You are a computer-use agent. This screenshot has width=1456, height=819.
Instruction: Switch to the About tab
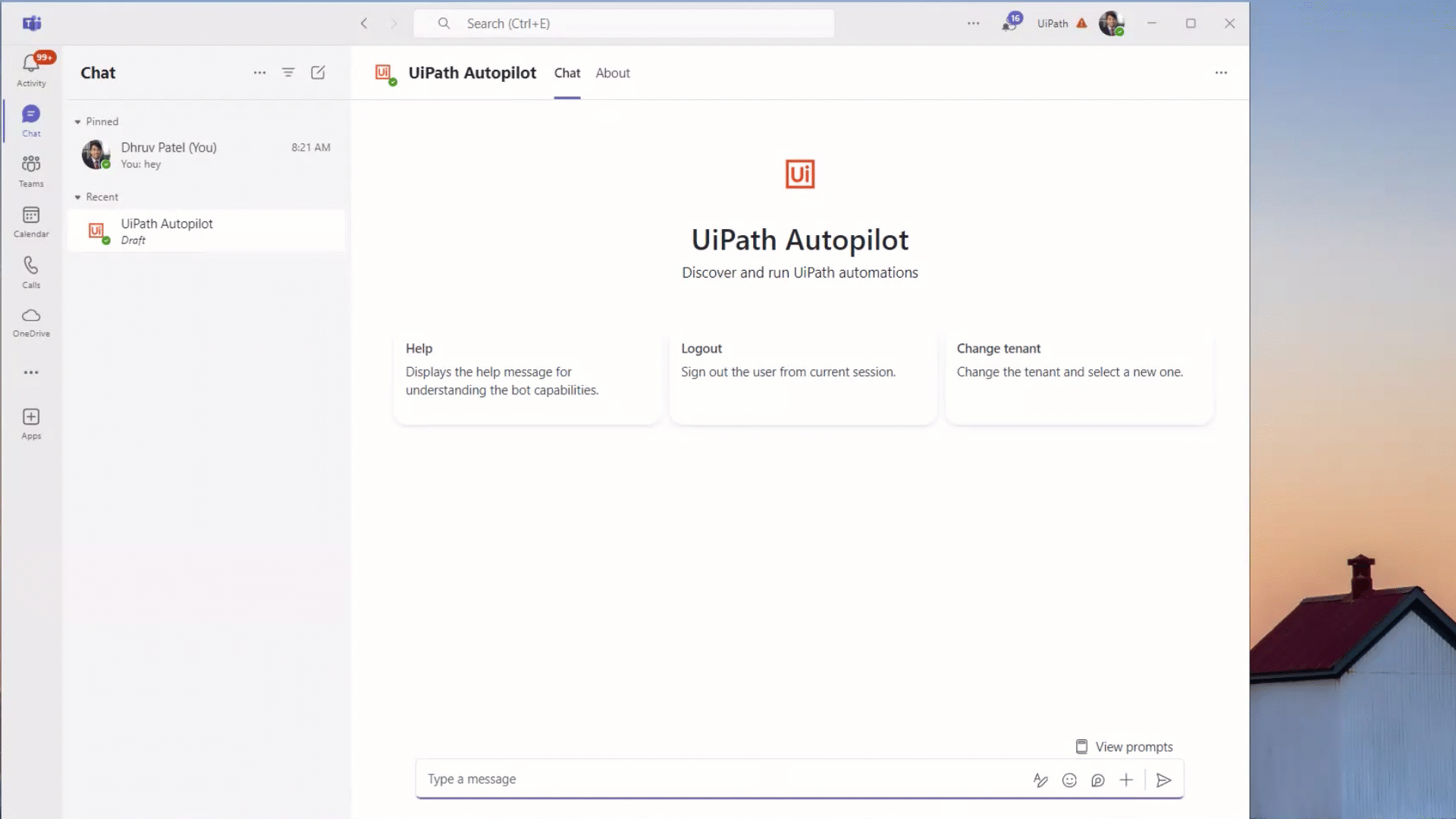[x=613, y=72]
